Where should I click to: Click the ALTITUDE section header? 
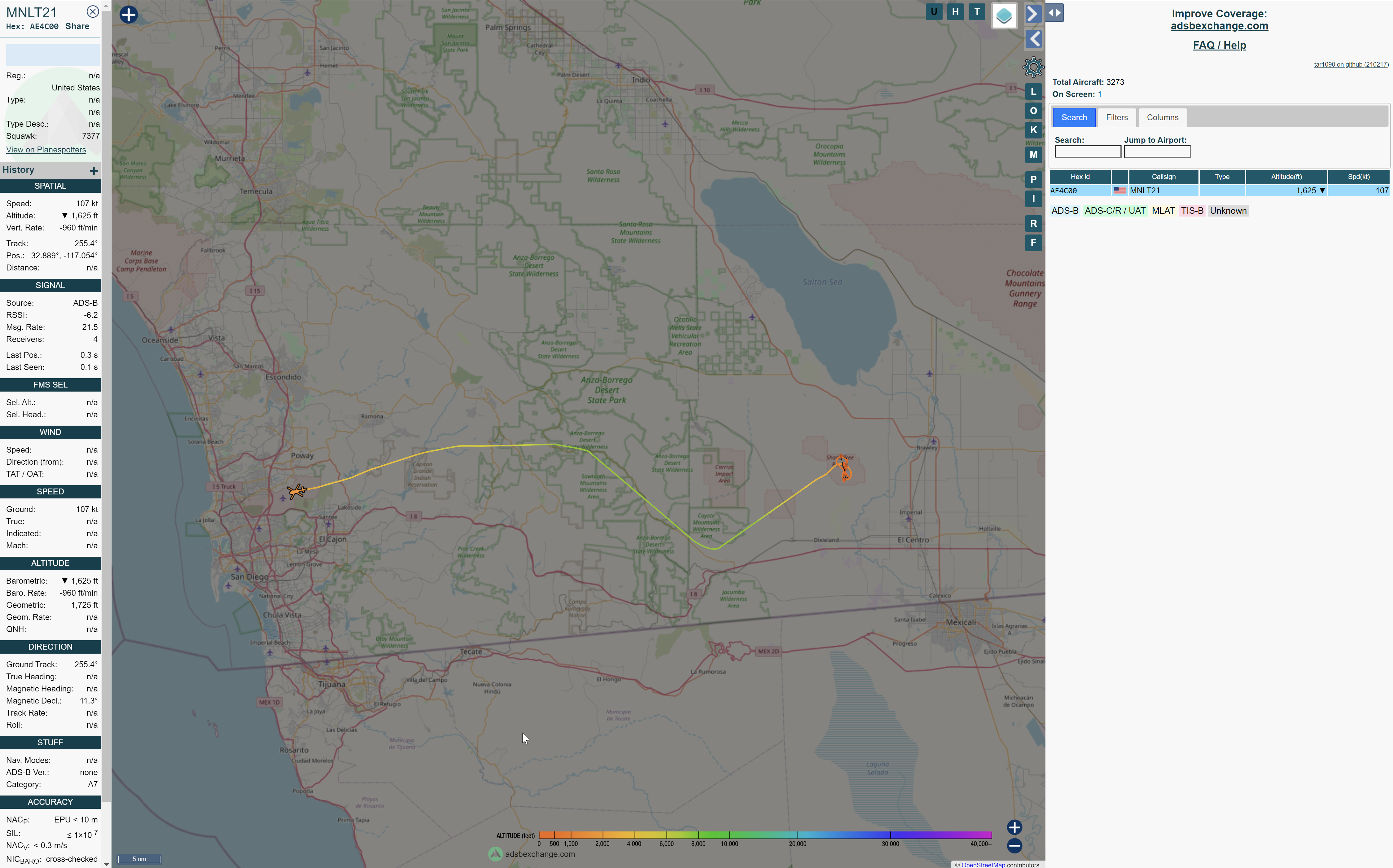(x=50, y=563)
